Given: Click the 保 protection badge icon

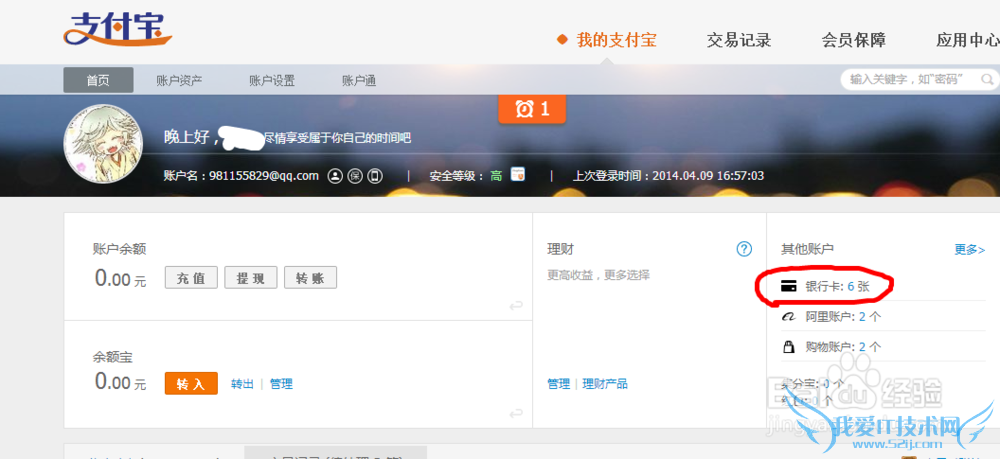Looking at the screenshot, I should pos(355,176).
